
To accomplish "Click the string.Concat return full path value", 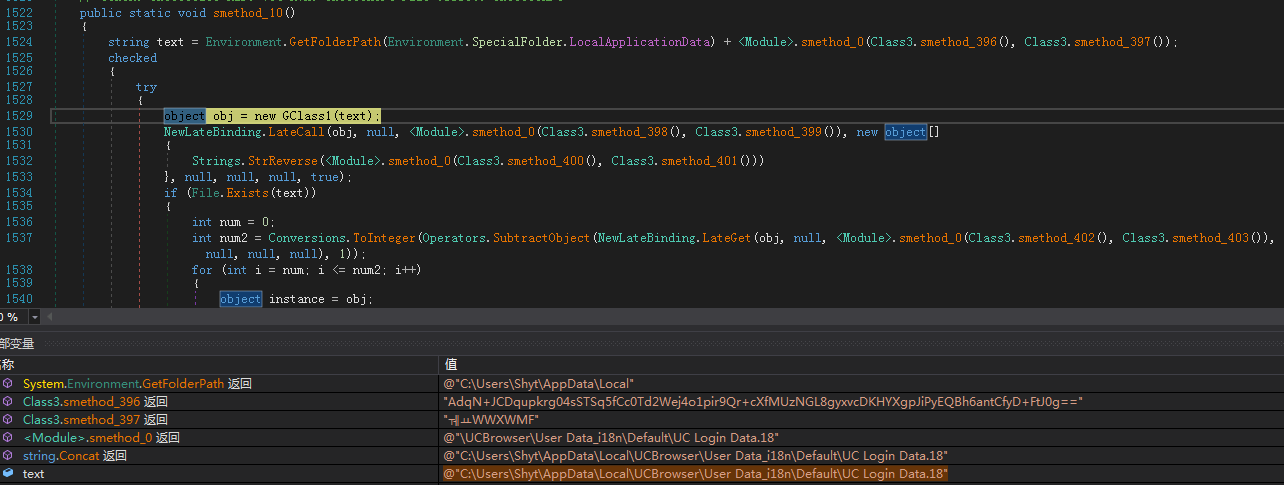I will click(695, 456).
